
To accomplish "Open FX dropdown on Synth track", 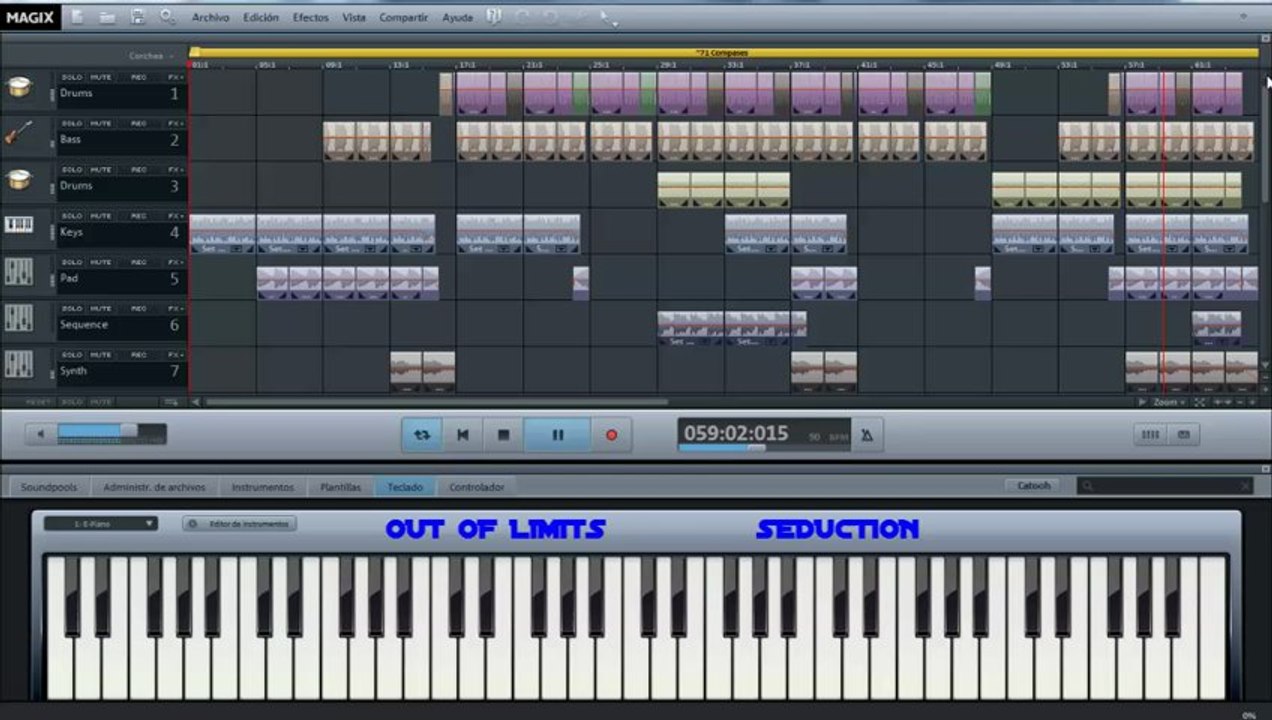I will (x=175, y=355).
